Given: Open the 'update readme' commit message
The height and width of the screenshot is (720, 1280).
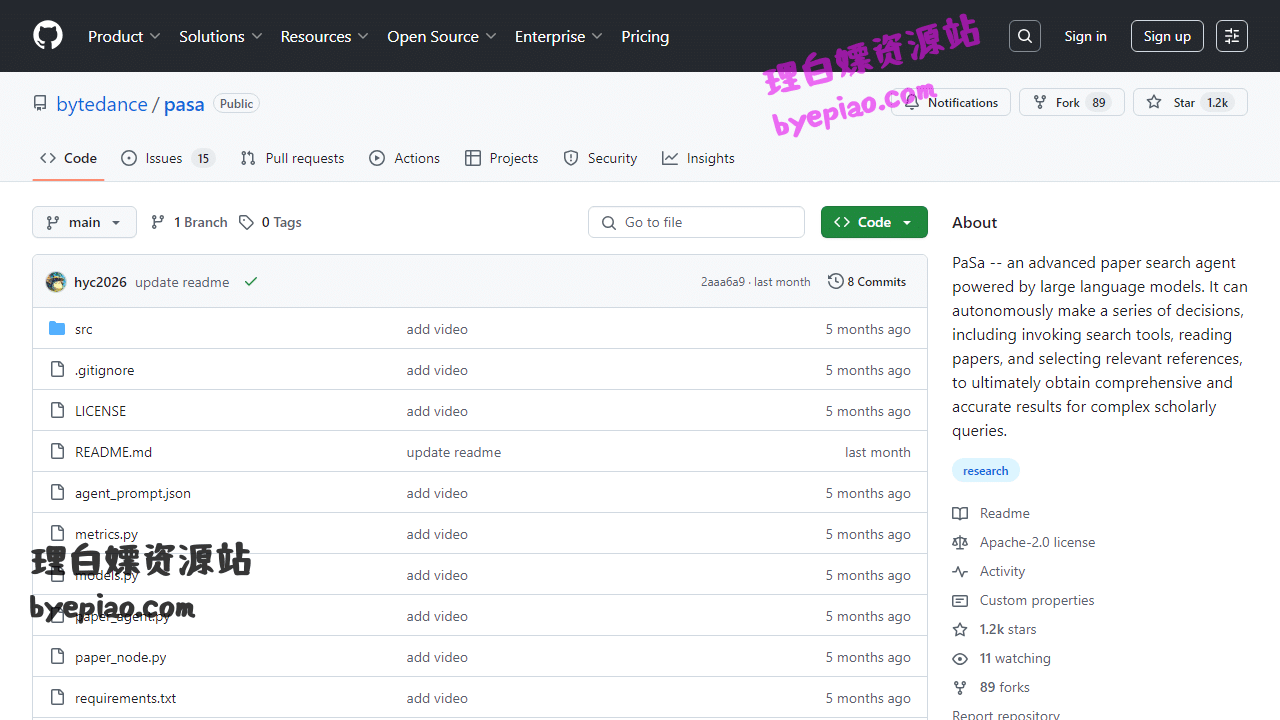Looking at the screenshot, I should pyautogui.click(x=182, y=282).
